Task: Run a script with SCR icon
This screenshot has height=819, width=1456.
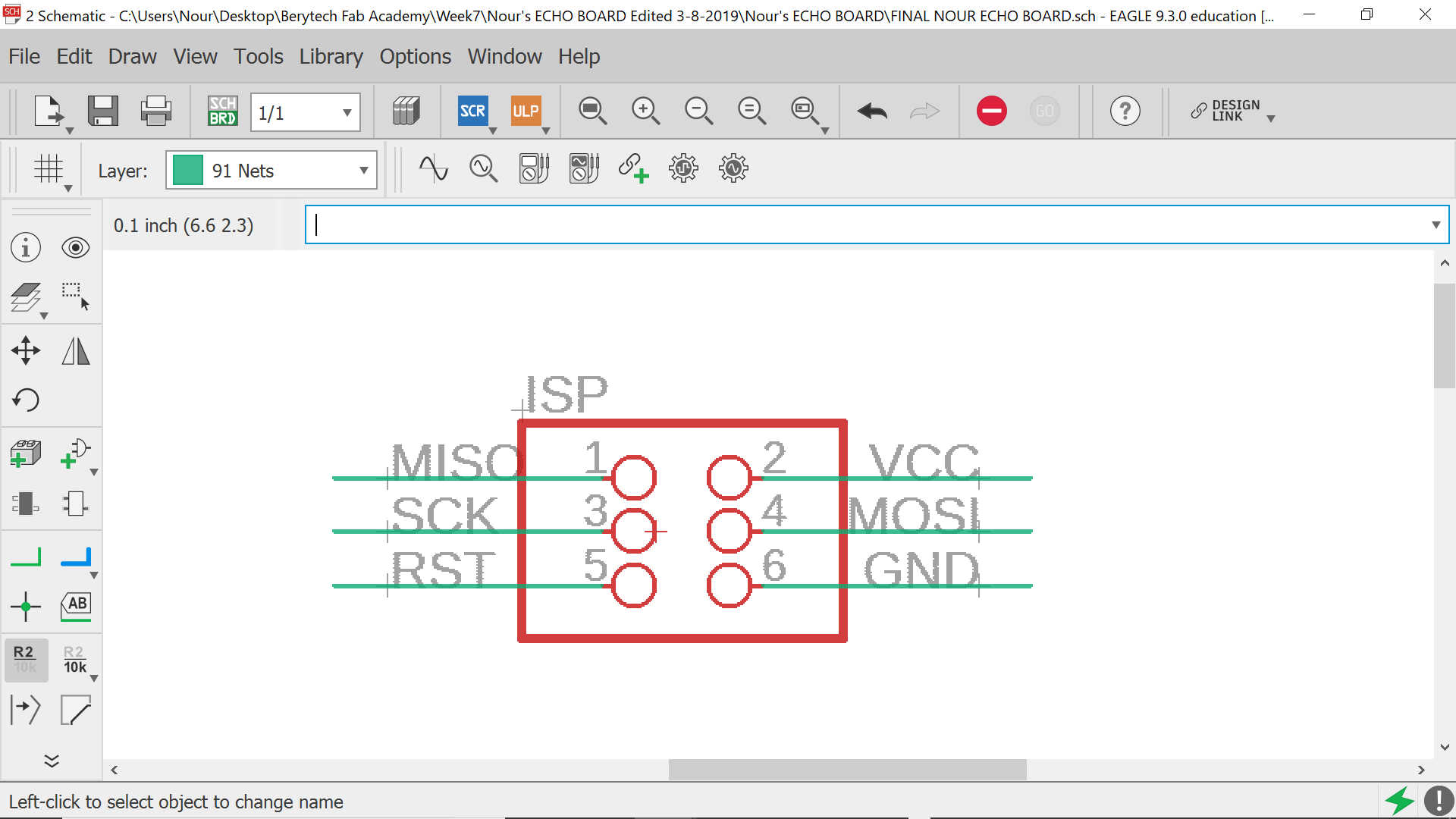Action: coord(472,111)
